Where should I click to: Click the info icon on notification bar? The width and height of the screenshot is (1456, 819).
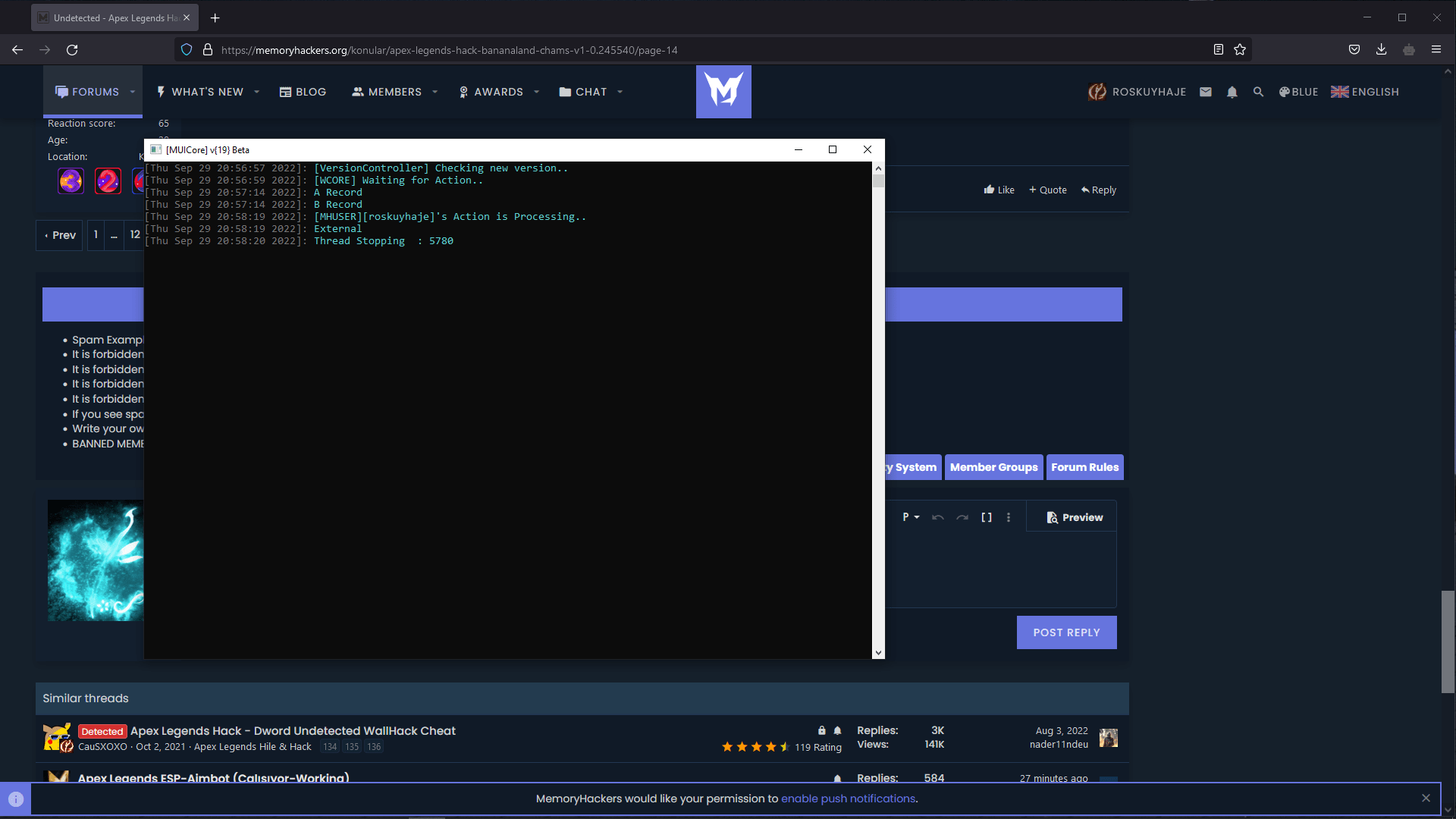16,799
